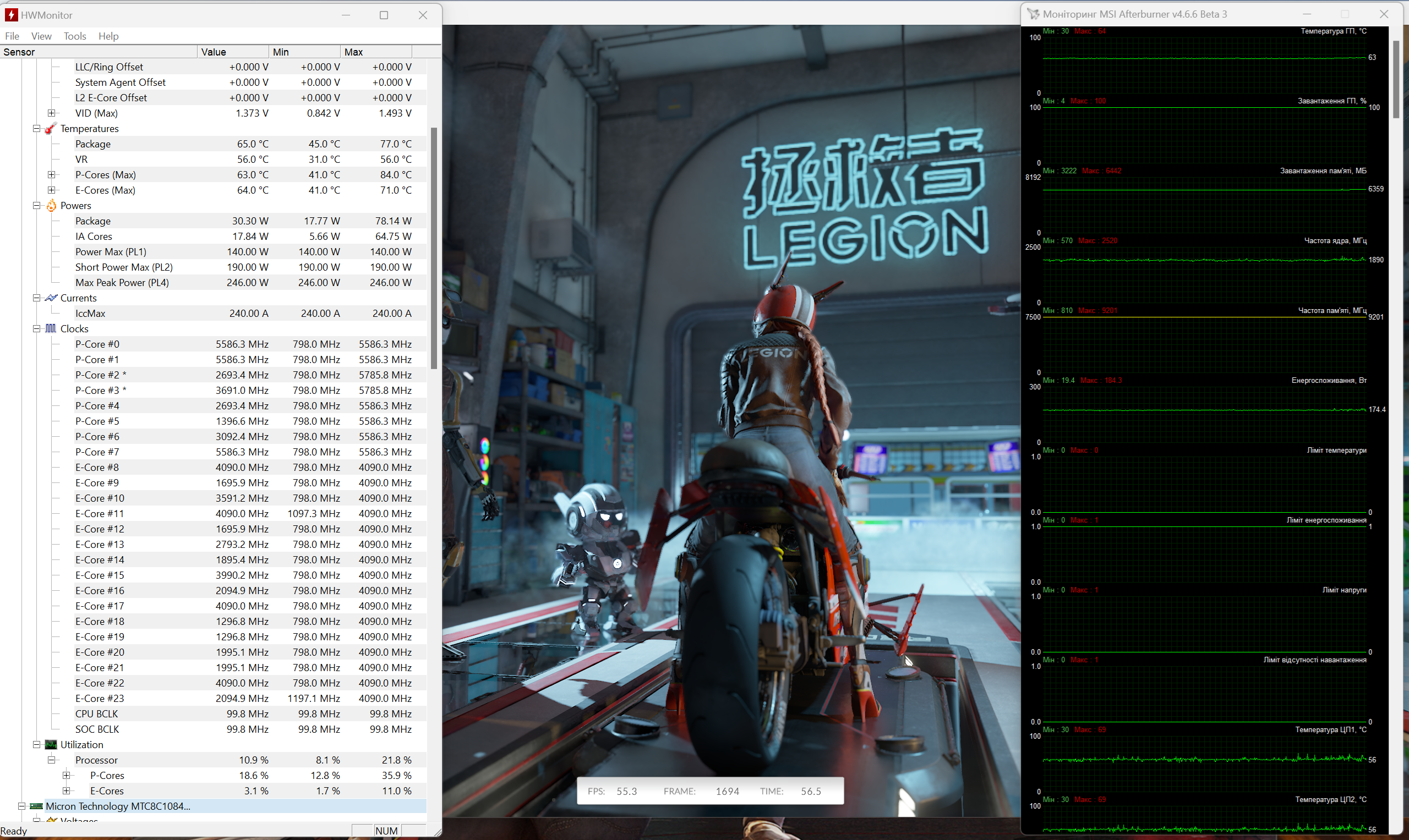The width and height of the screenshot is (1409, 840).
Task: Click the Max column header
Action: click(376, 52)
